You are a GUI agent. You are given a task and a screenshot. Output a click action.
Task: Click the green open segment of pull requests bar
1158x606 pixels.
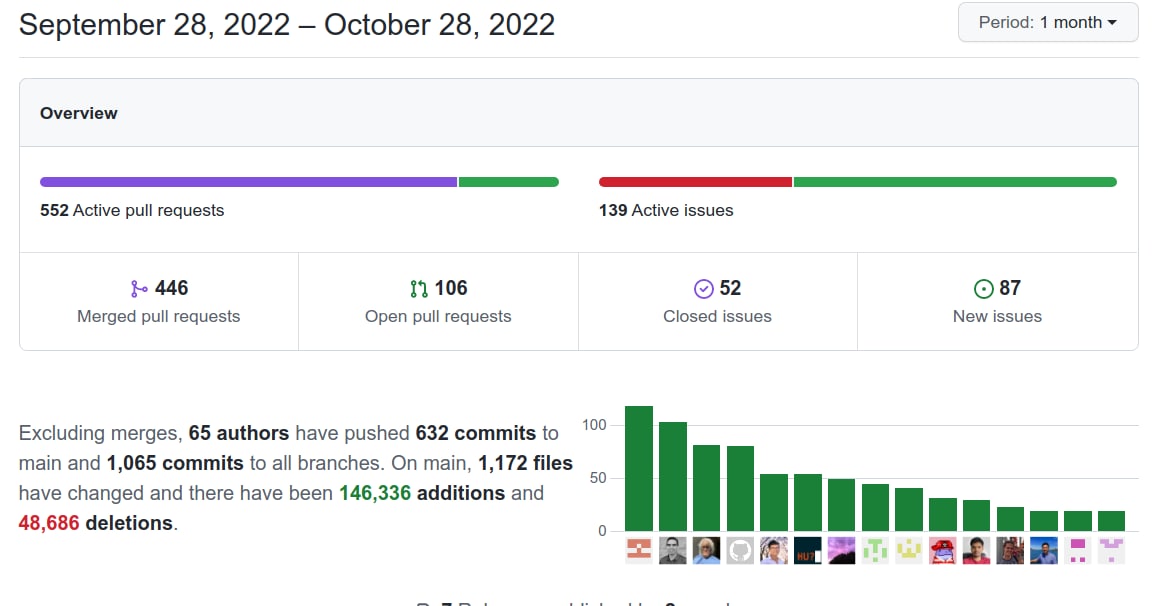click(x=508, y=182)
